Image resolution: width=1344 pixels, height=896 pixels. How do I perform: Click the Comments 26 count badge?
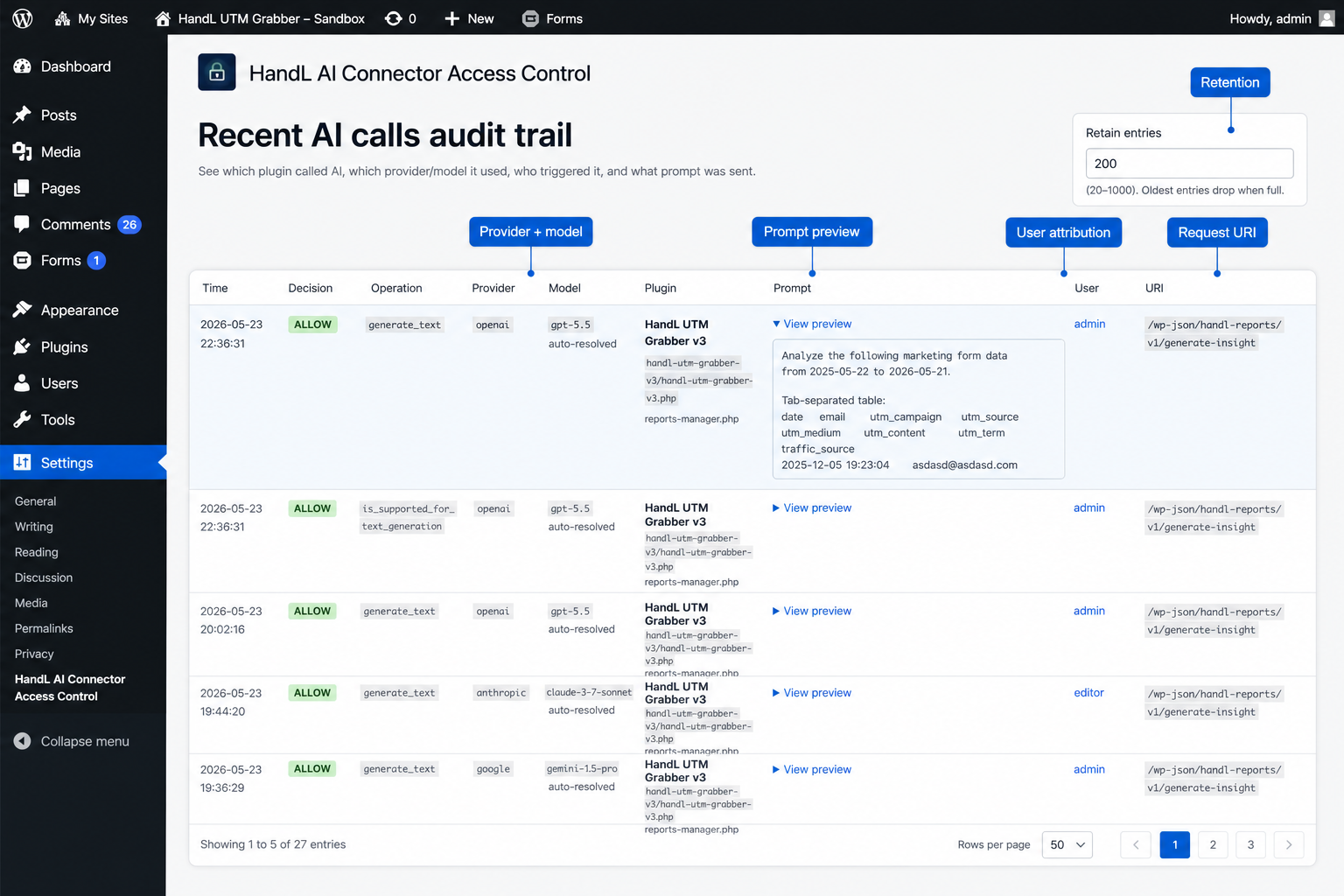(129, 225)
